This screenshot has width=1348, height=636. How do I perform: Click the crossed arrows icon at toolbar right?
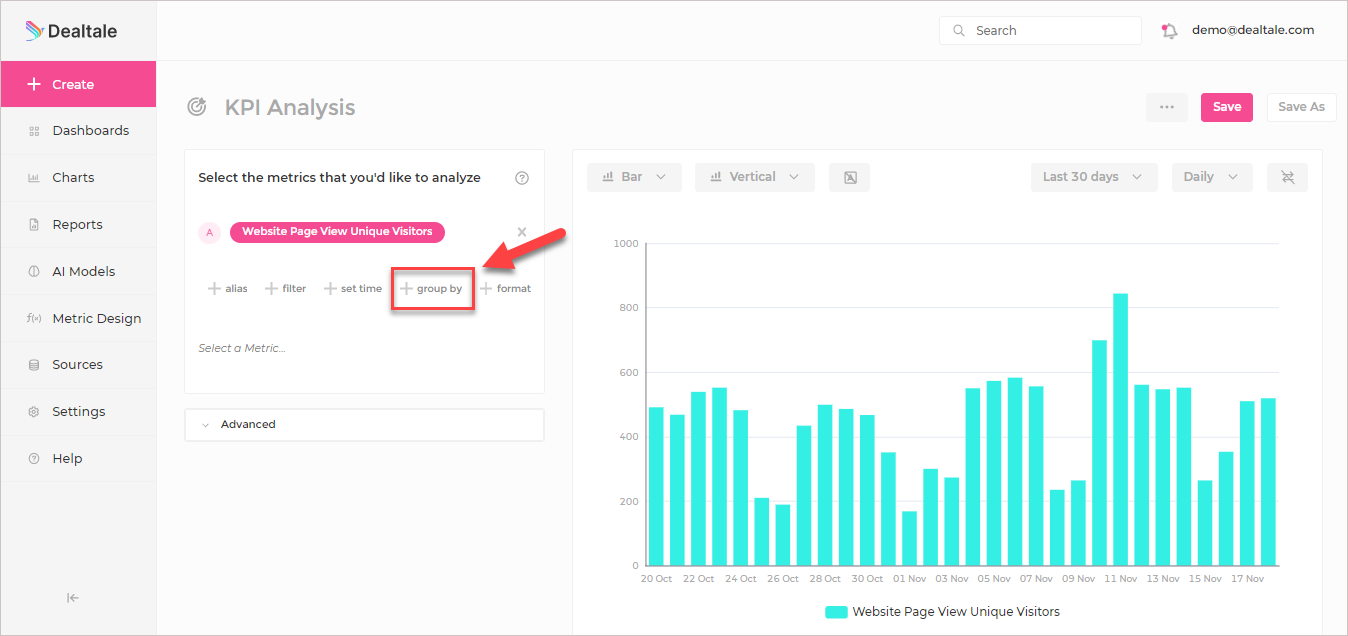click(1287, 177)
